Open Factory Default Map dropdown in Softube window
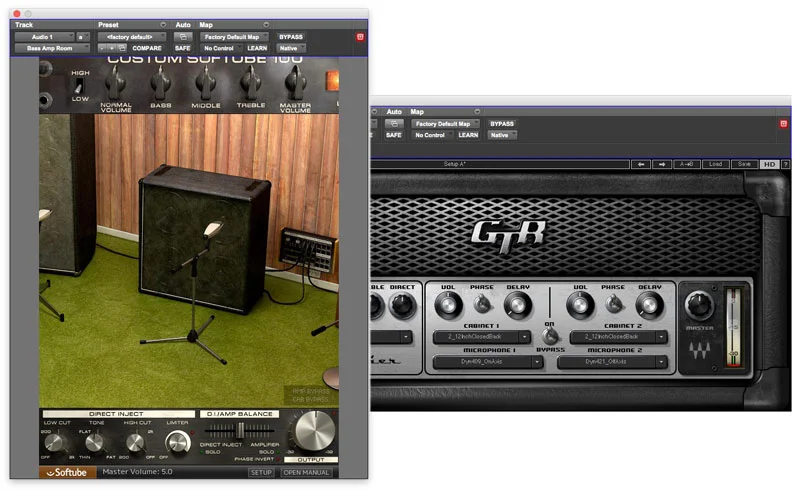 coord(234,37)
